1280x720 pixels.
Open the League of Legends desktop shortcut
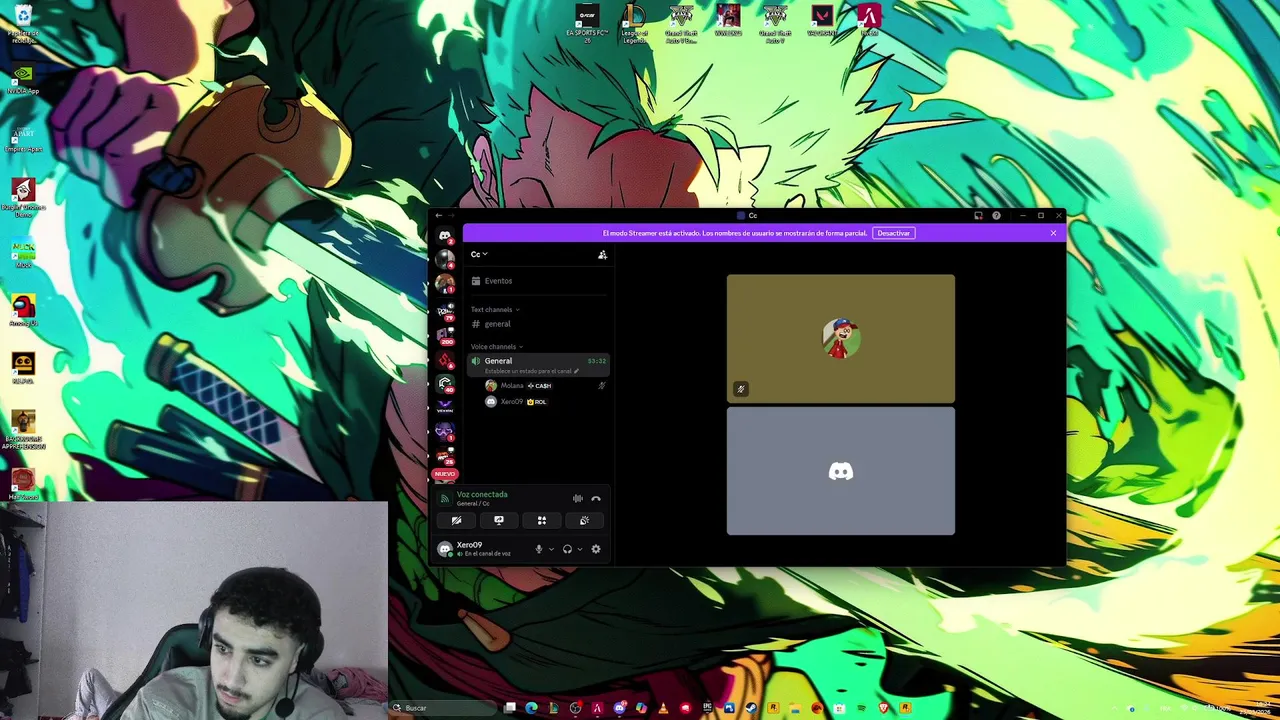tap(634, 23)
